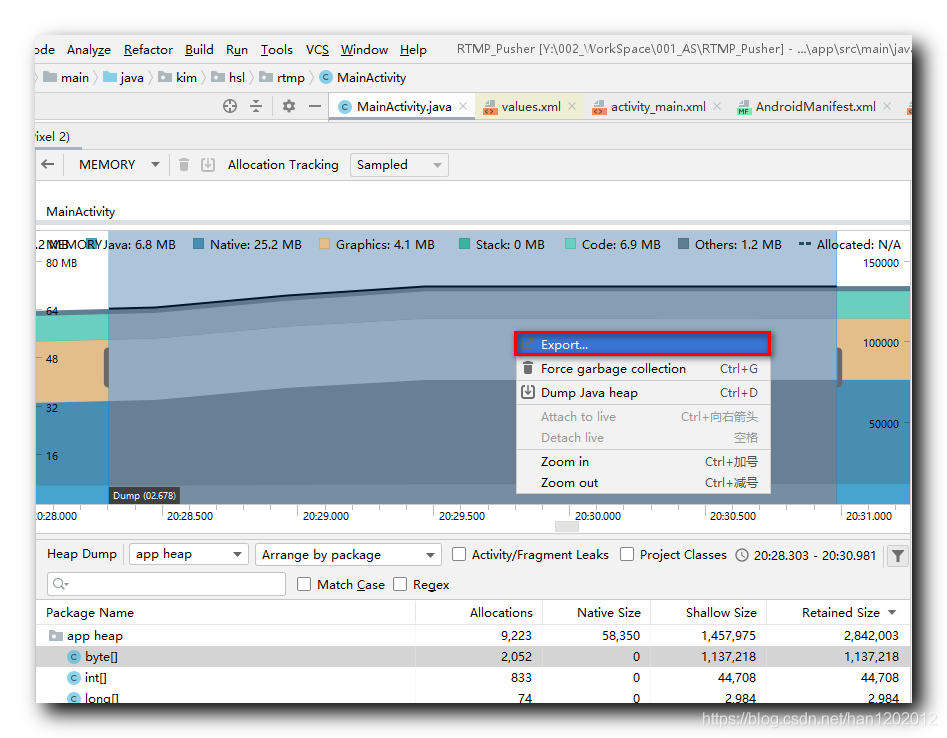Screen dimensions: 947x738
Task: Click the clock icon beside time range
Action: point(742,555)
